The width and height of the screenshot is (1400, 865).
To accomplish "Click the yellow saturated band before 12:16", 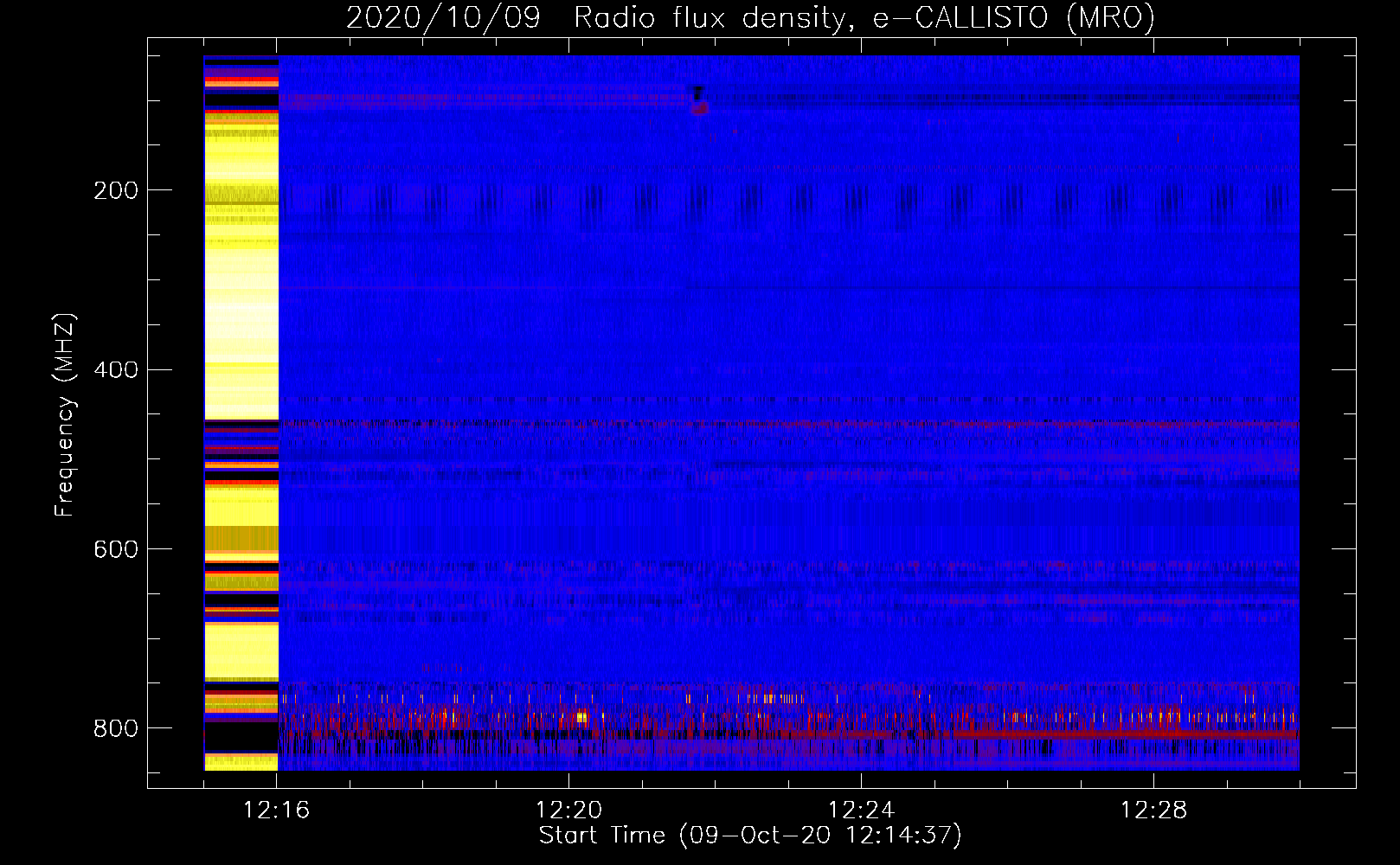I will click(241, 413).
